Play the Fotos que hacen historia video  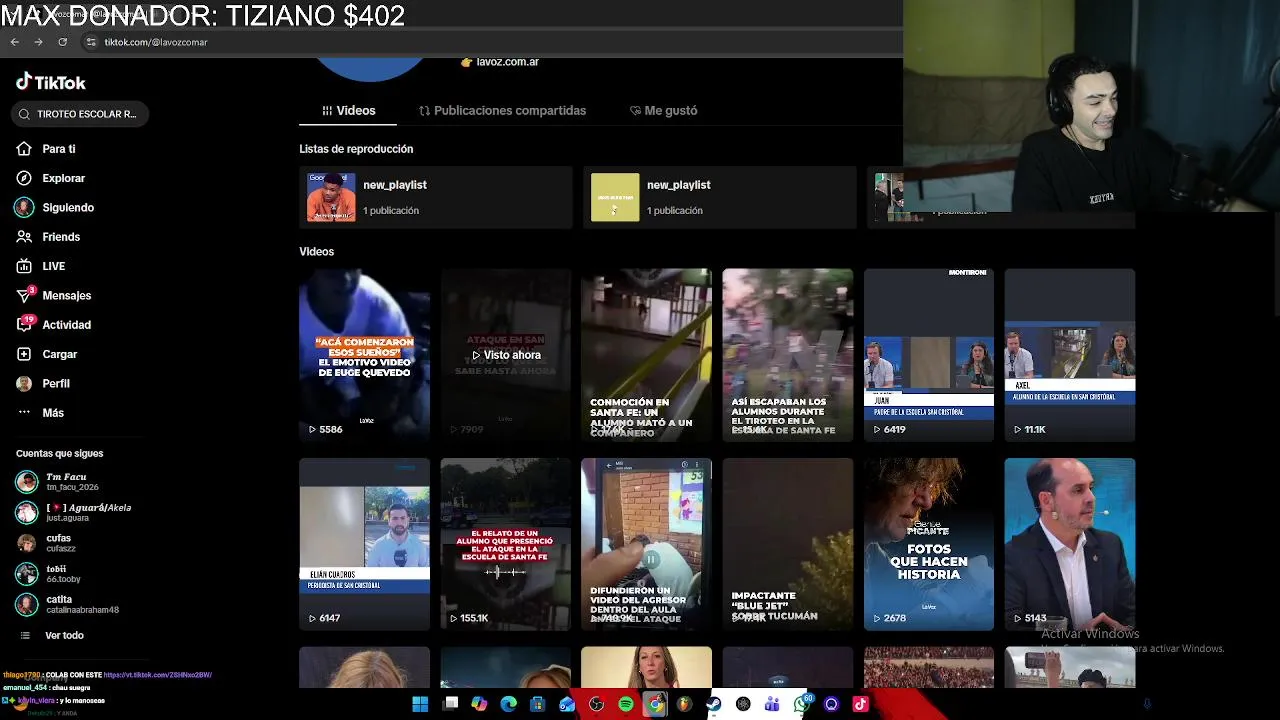pyautogui.click(x=929, y=544)
